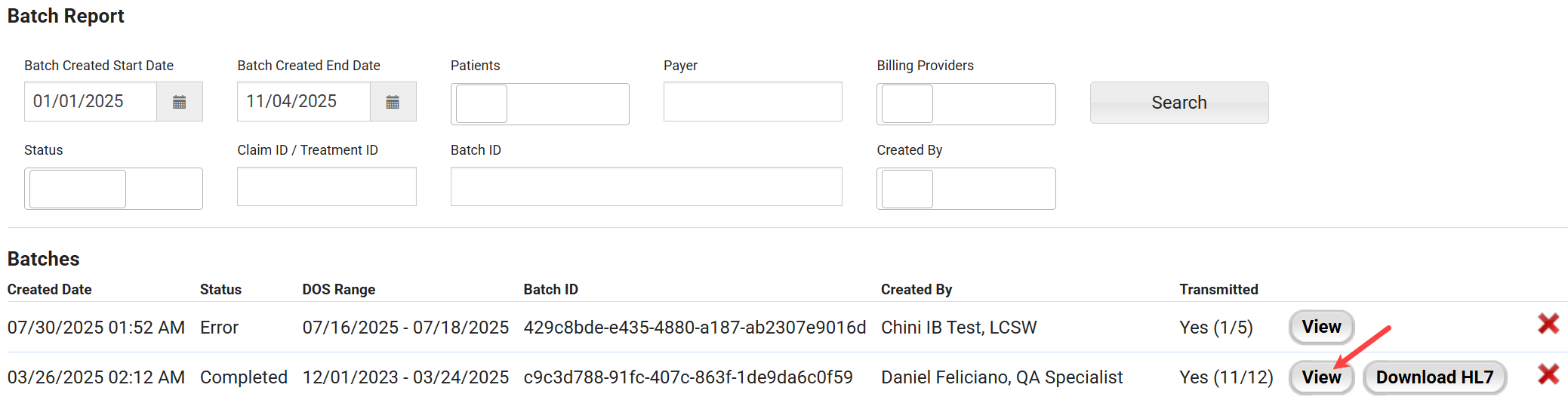Open the Patients multi-select field
The width and height of the screenshot is (1568, 400).
tap(540, 104)
